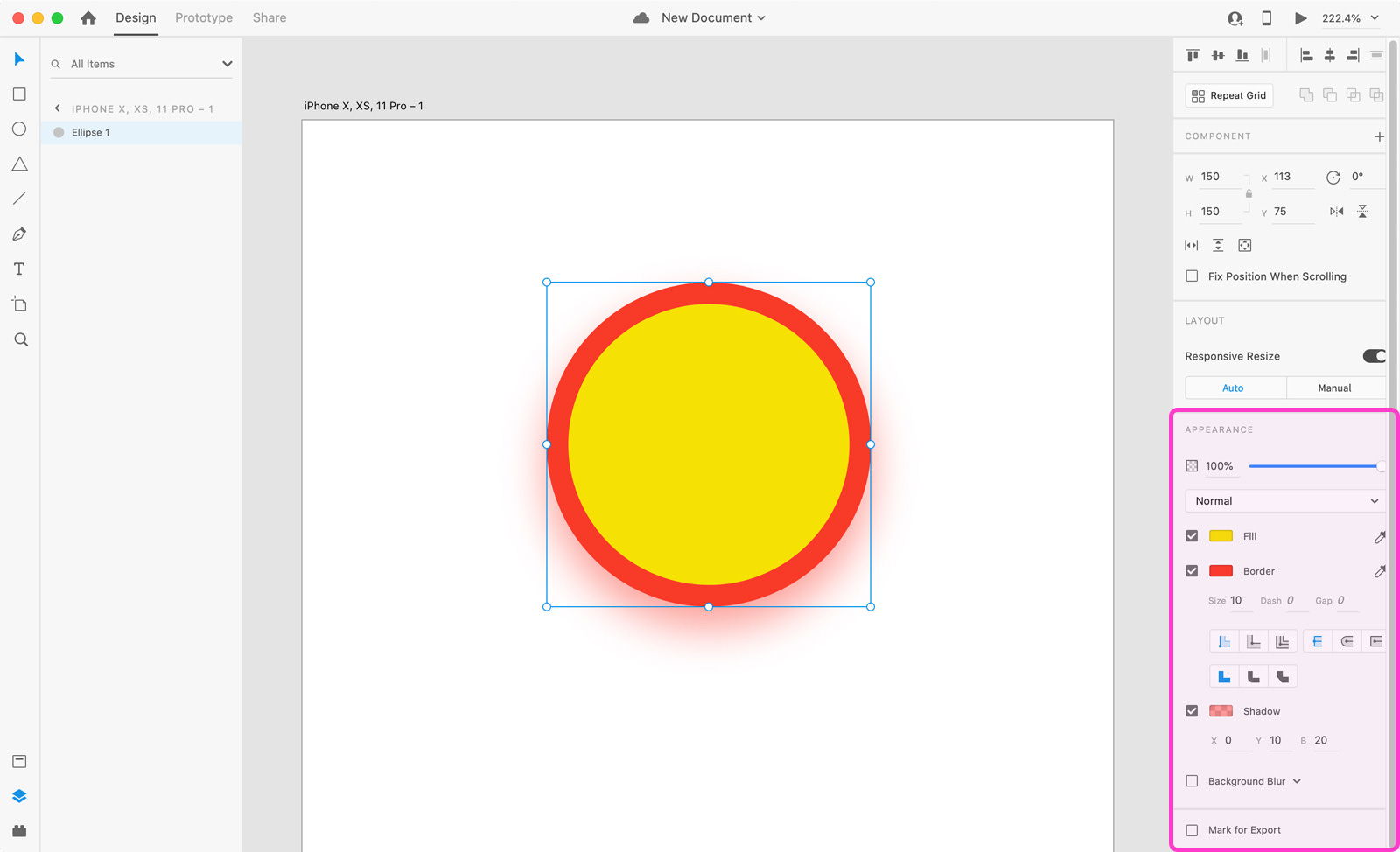Align selection to vertical middle
This screenshot has width=1400, height=852.
click(1217, 55)
